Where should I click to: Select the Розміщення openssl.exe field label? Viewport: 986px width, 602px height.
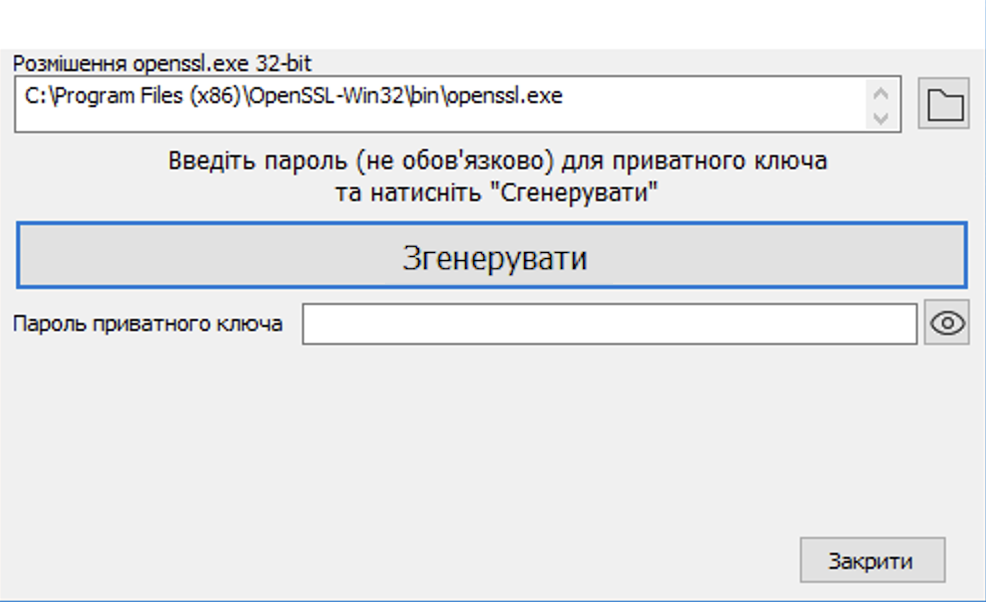(159, 62)
